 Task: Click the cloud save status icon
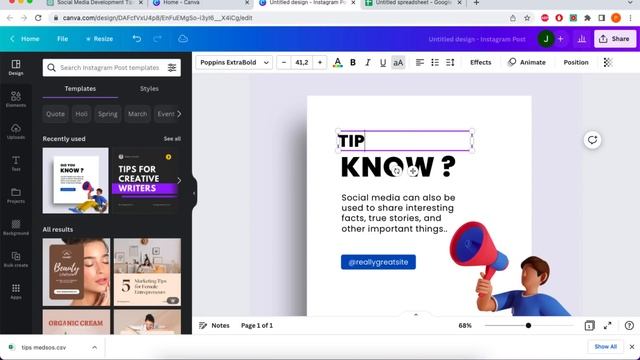(183, 39)
